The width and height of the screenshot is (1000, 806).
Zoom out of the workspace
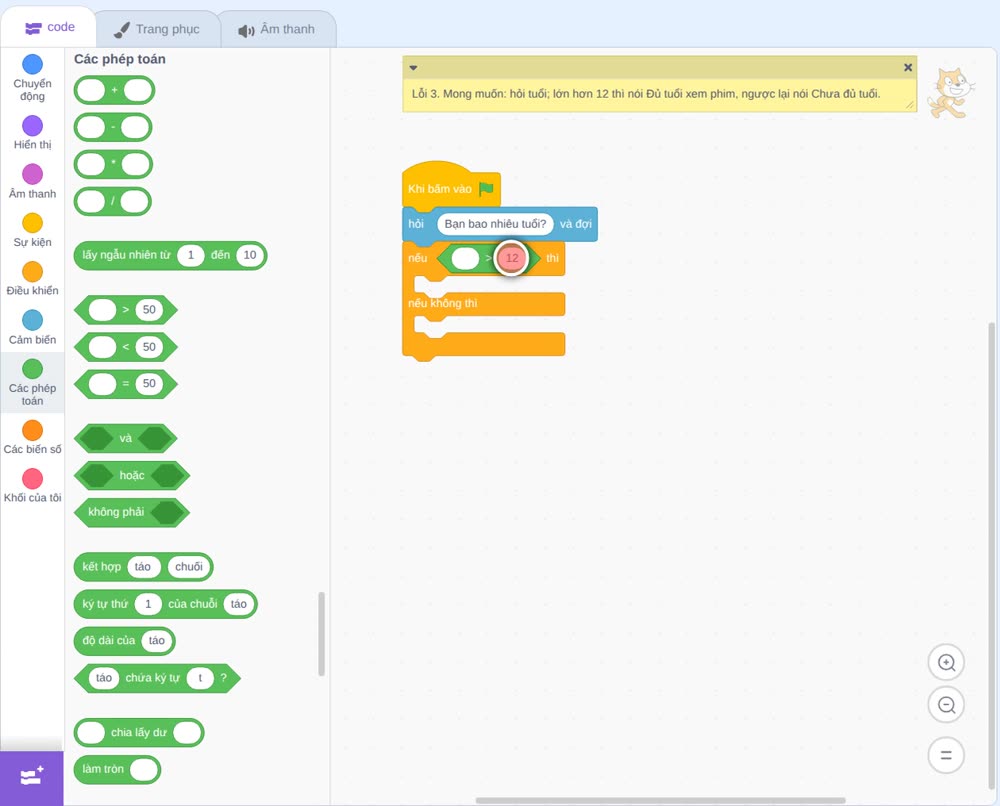point(946,705)
